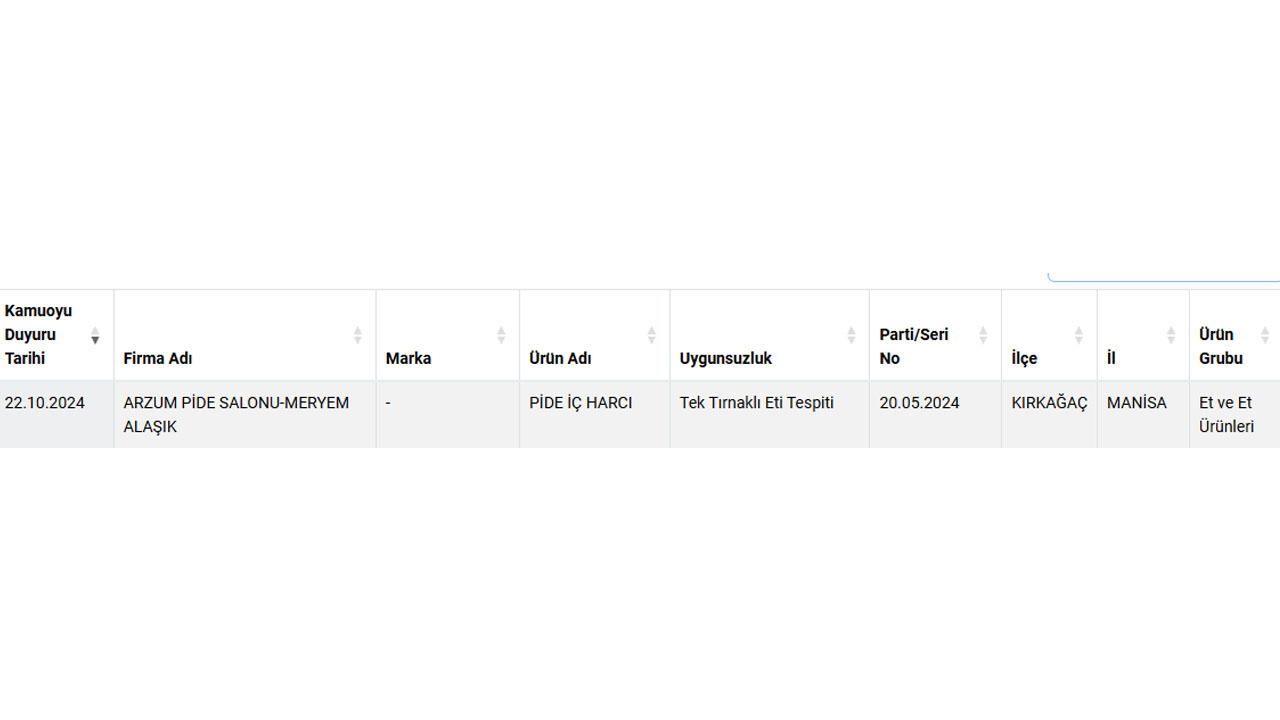Click sort arrows beside Parti/Seri No header
Screen dimensions: 1280x720
tap(983, 335)
